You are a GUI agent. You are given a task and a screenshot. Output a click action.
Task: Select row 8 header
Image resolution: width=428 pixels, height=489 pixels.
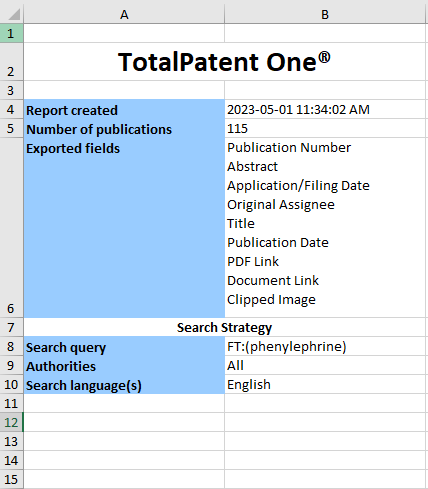pos(11,346)
